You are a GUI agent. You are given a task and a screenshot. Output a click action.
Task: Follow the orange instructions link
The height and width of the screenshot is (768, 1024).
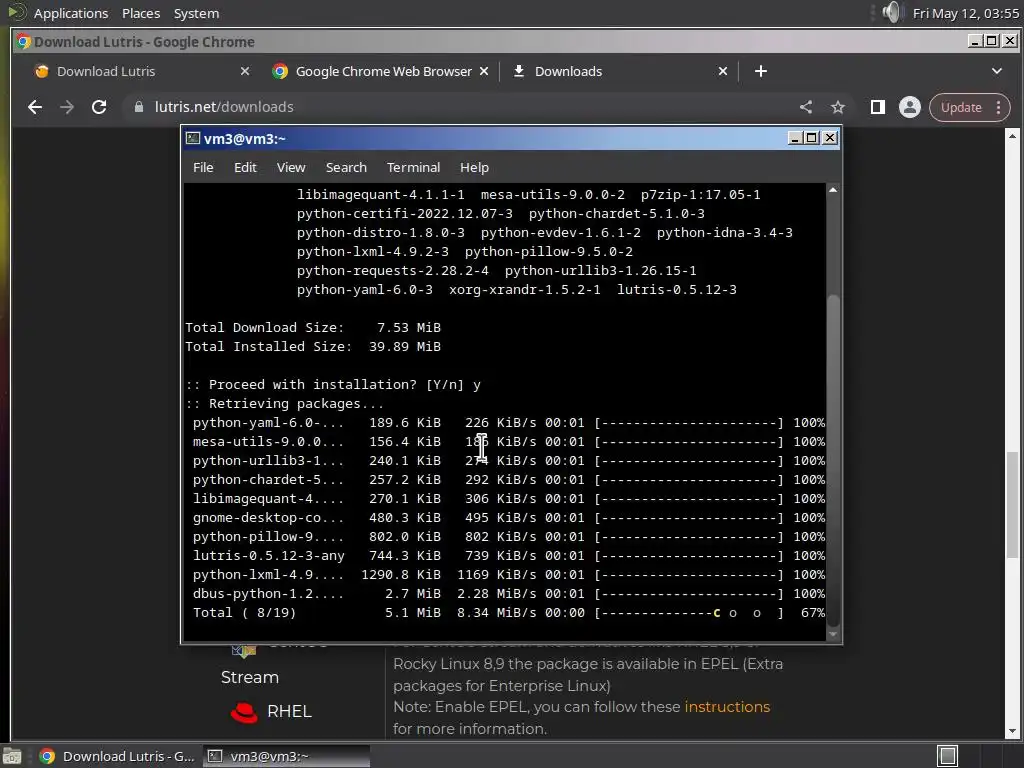pyautogui.click(x=727, y=707)
